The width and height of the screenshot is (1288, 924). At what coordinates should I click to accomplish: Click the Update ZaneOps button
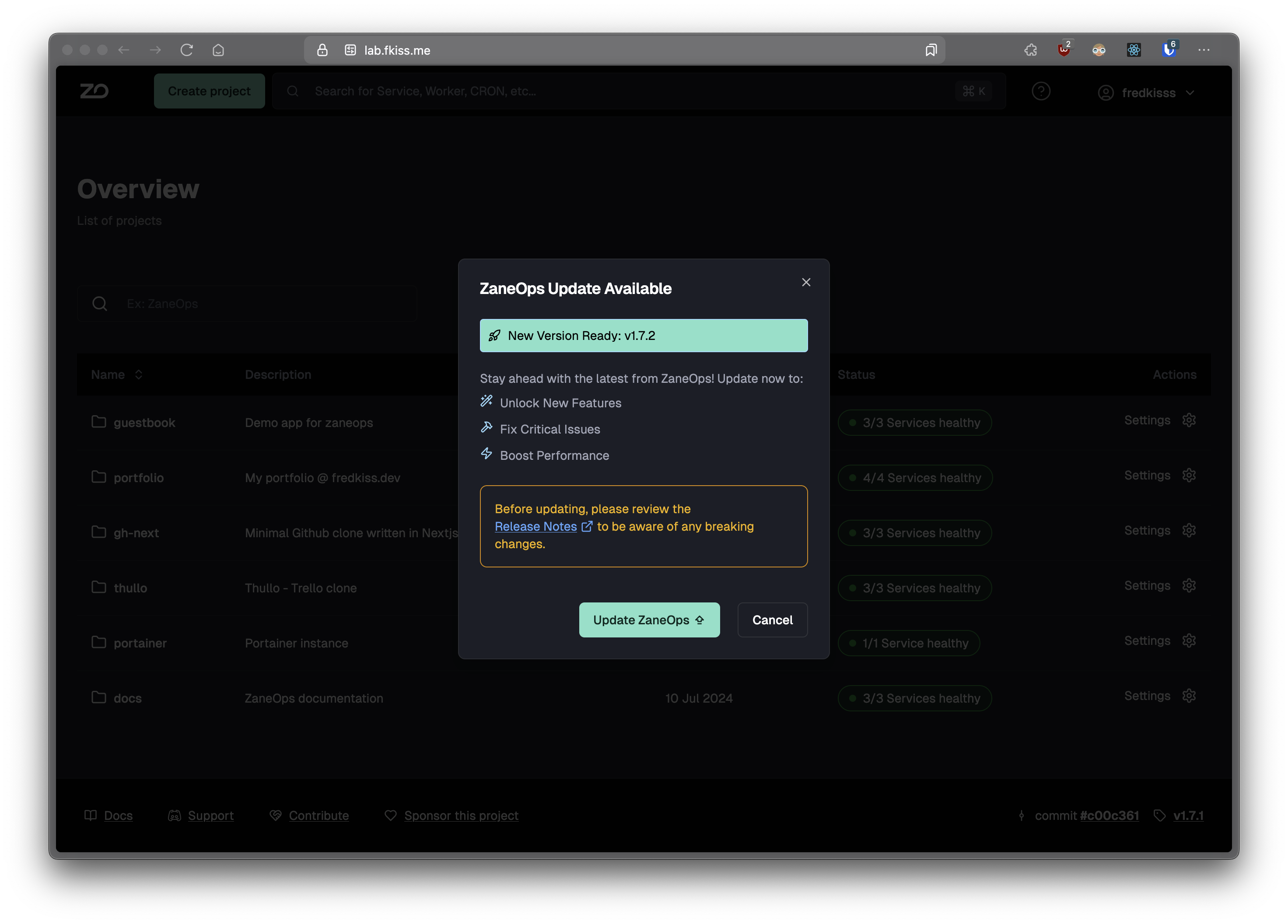649,619
